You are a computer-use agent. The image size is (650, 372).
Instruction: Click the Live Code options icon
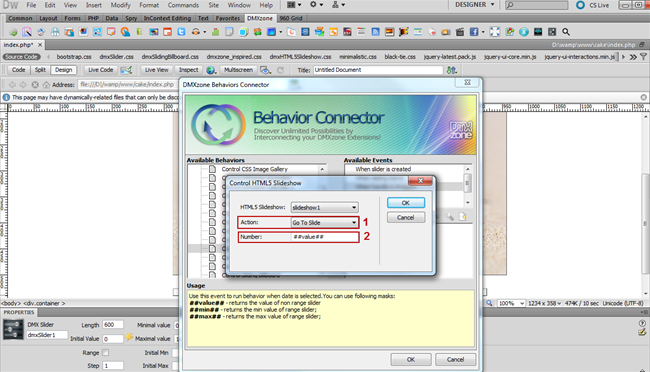click(126, 70)
